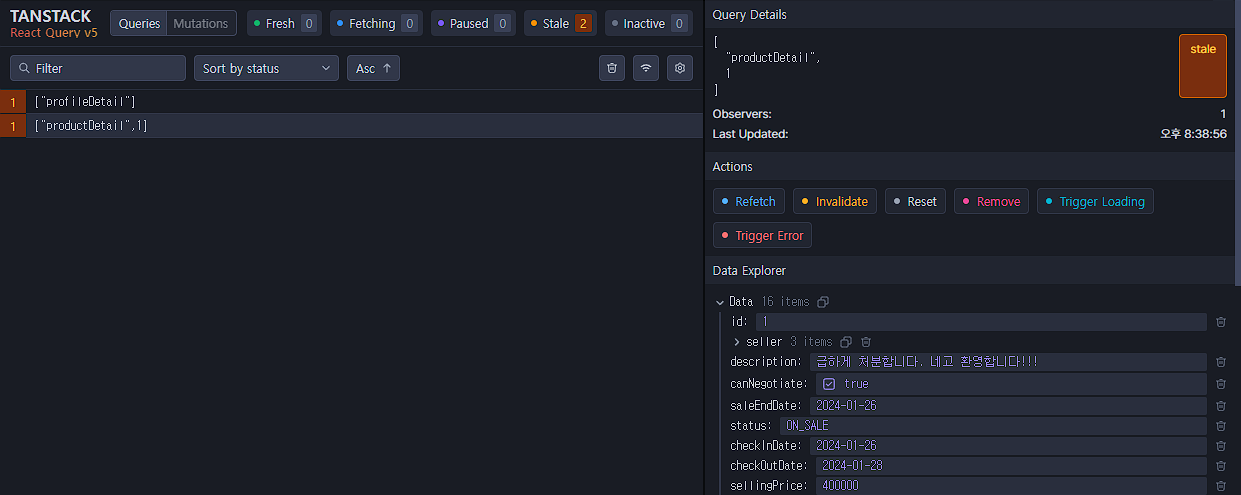1241x495 pixels.
Task: Delete the checkInDate field
Action: [1221, 446]
